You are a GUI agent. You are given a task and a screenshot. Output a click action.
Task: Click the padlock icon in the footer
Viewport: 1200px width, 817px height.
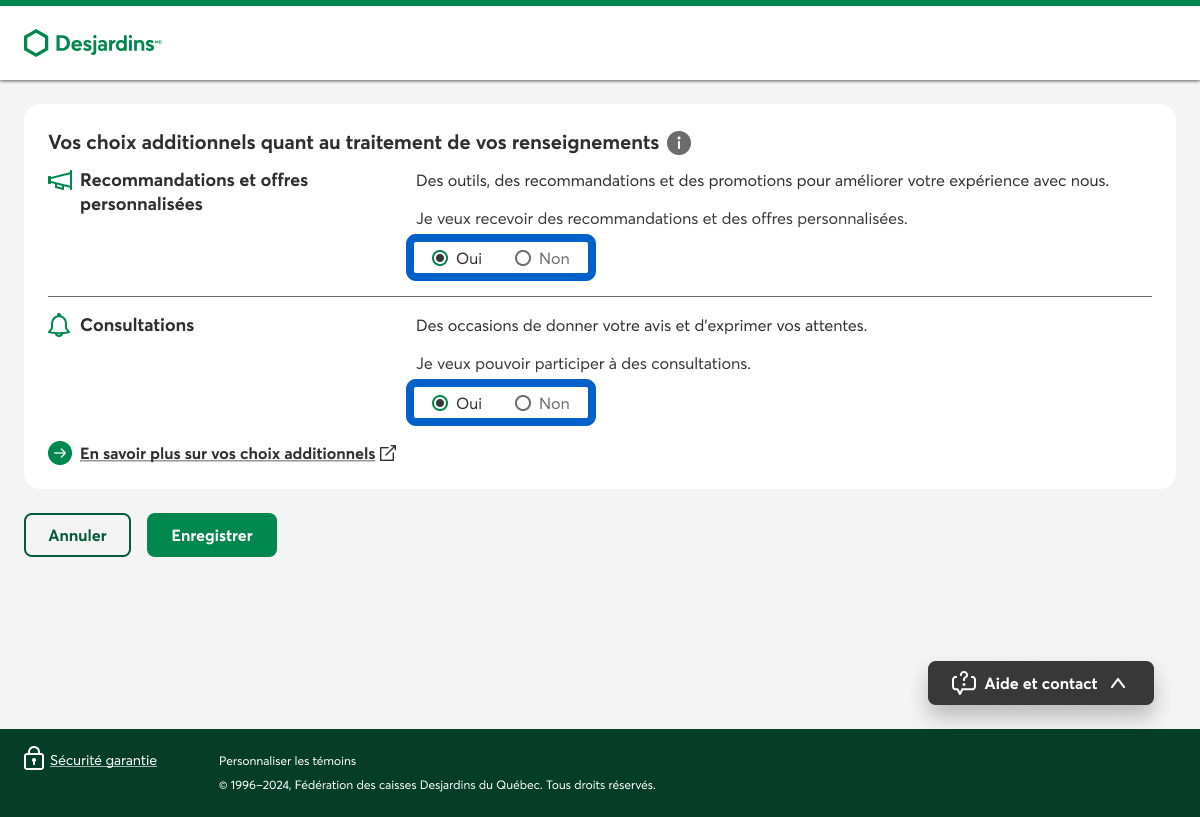coord(34,758)
